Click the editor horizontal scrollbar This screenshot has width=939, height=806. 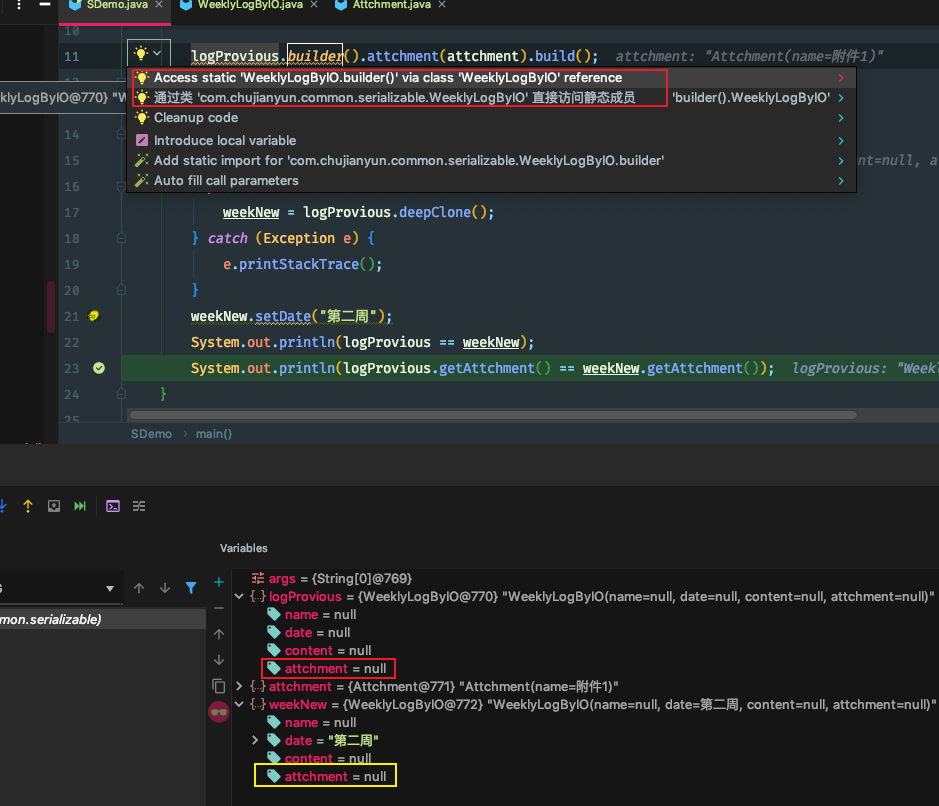pyautogui.click(x=494, y=415)
